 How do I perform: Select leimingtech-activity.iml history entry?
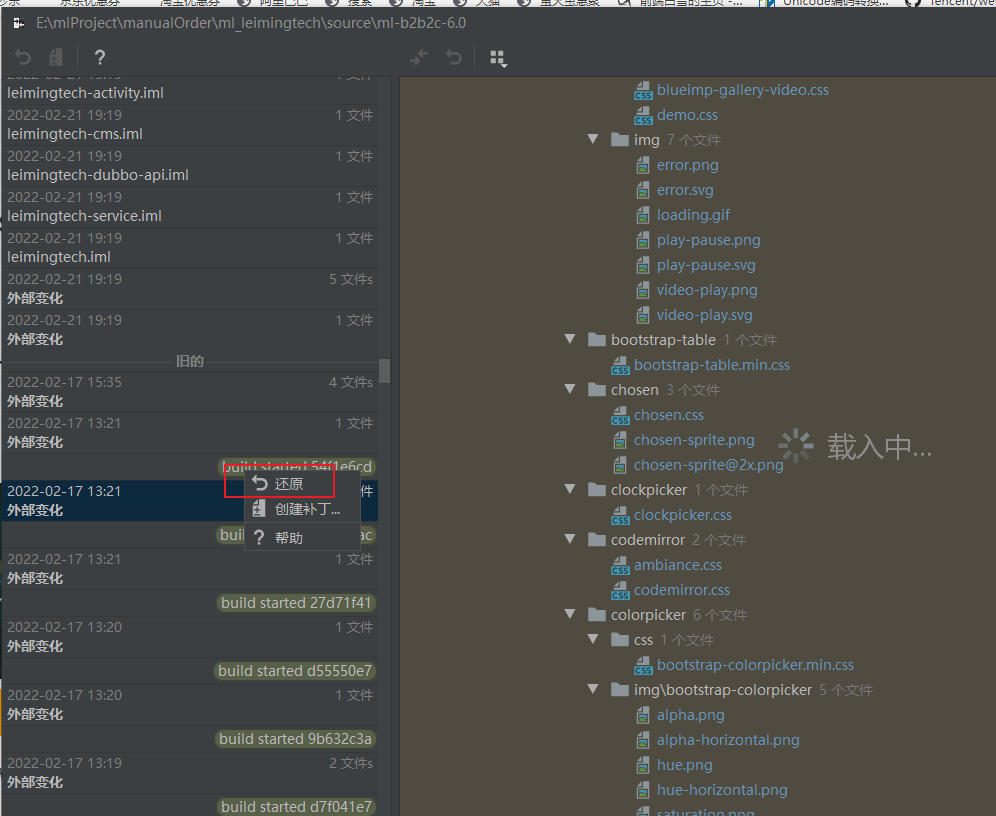(x=190, y=90)
